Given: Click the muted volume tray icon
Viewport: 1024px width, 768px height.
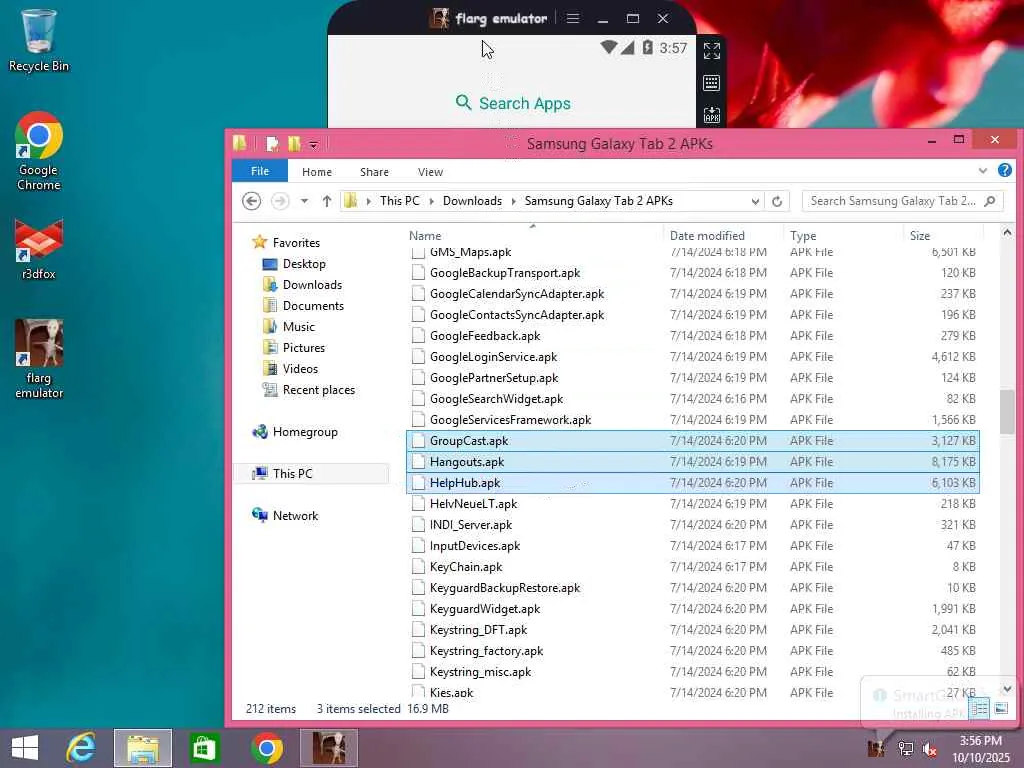Looking at the screenshot, I should click(930, 749).
